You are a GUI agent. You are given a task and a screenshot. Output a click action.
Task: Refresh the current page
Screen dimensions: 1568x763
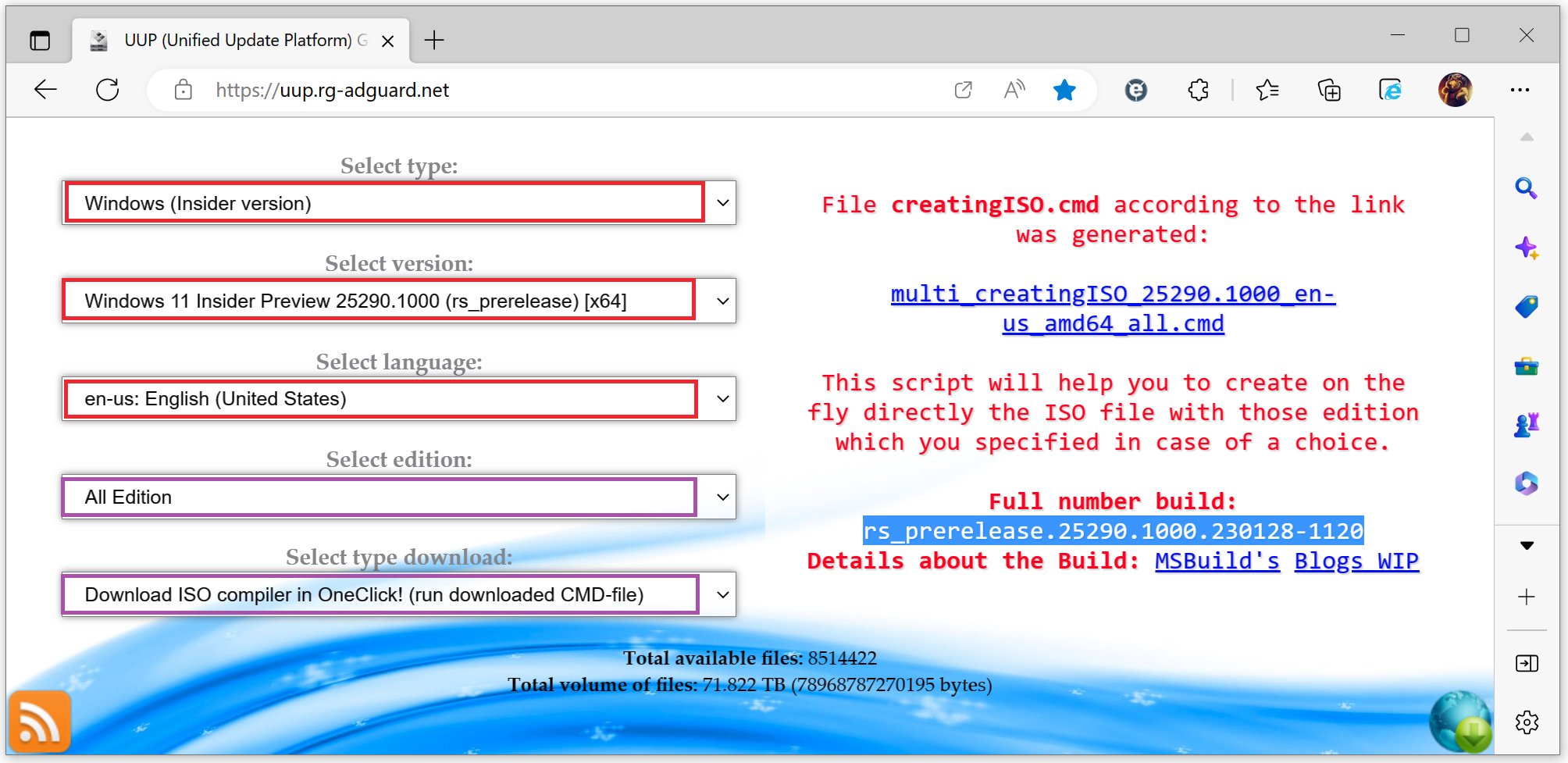click(108, 90)
